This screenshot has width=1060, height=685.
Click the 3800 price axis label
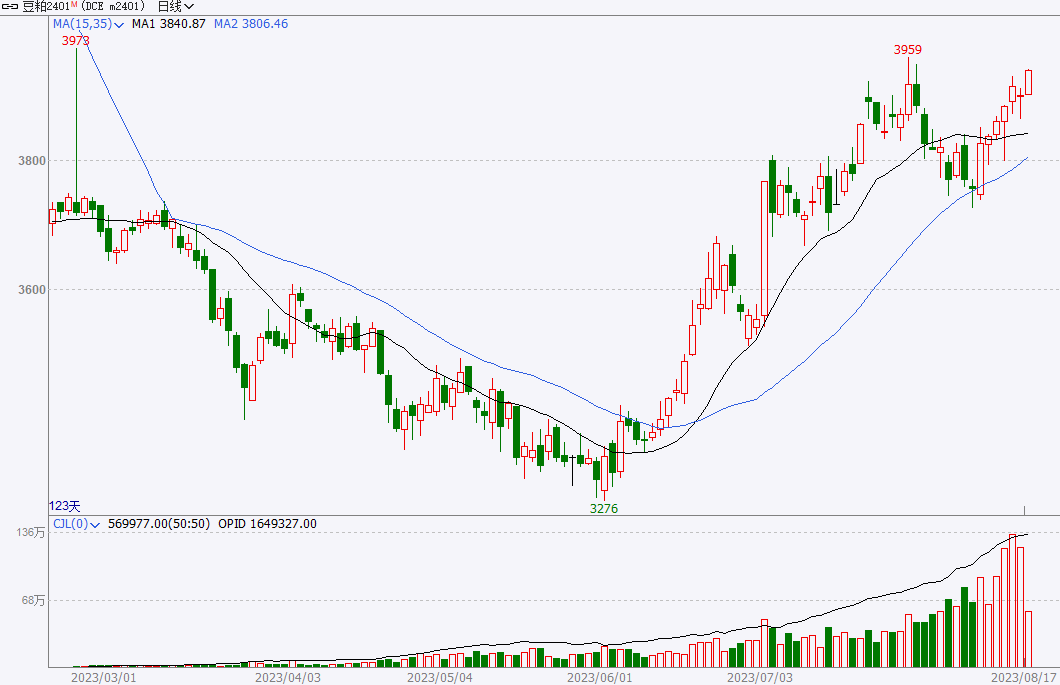(x=32, y=161)
